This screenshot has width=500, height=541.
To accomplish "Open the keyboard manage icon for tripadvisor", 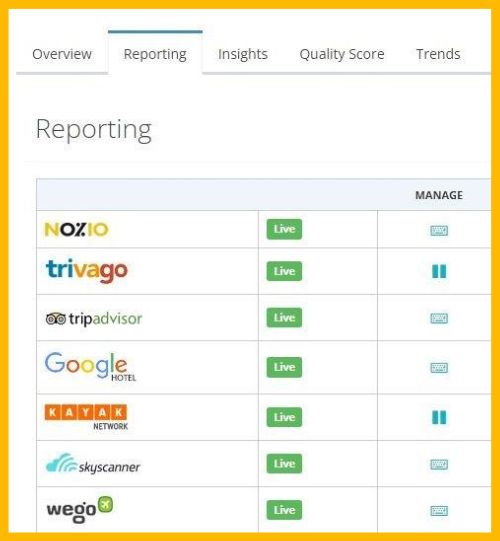I will click(439, 318).
